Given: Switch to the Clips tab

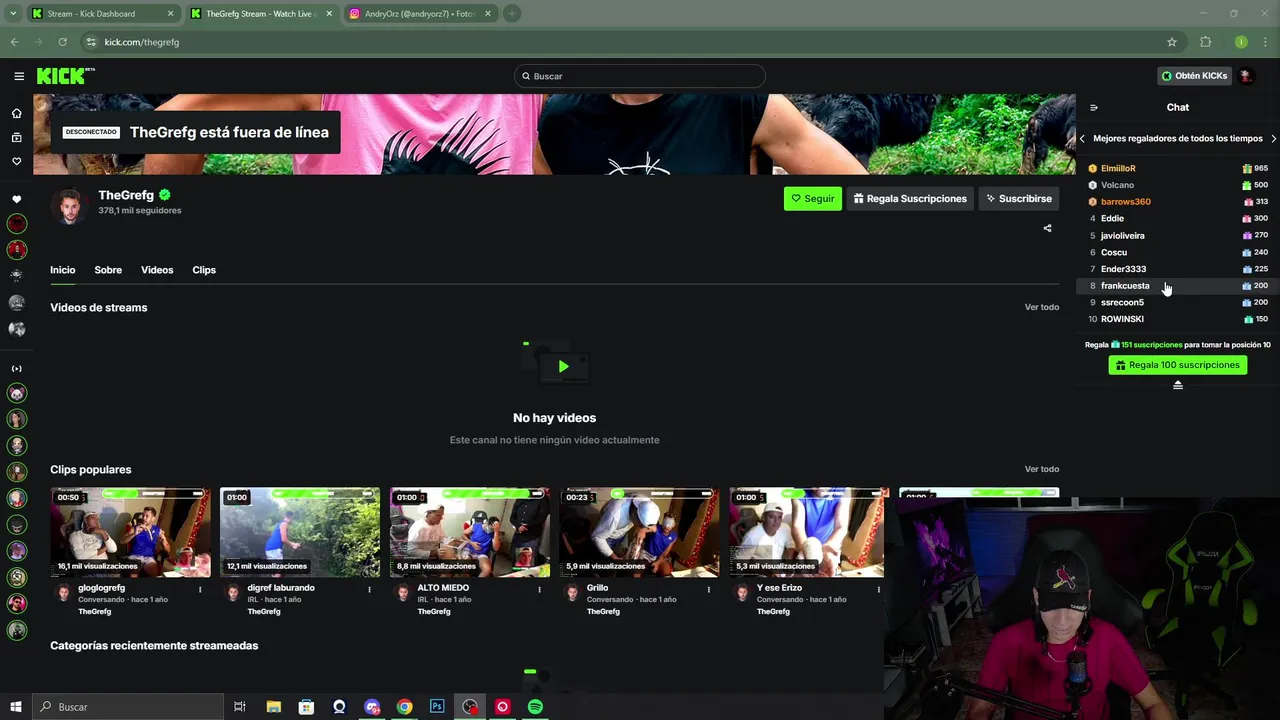Looking at the screenshot, I should 204,270.
